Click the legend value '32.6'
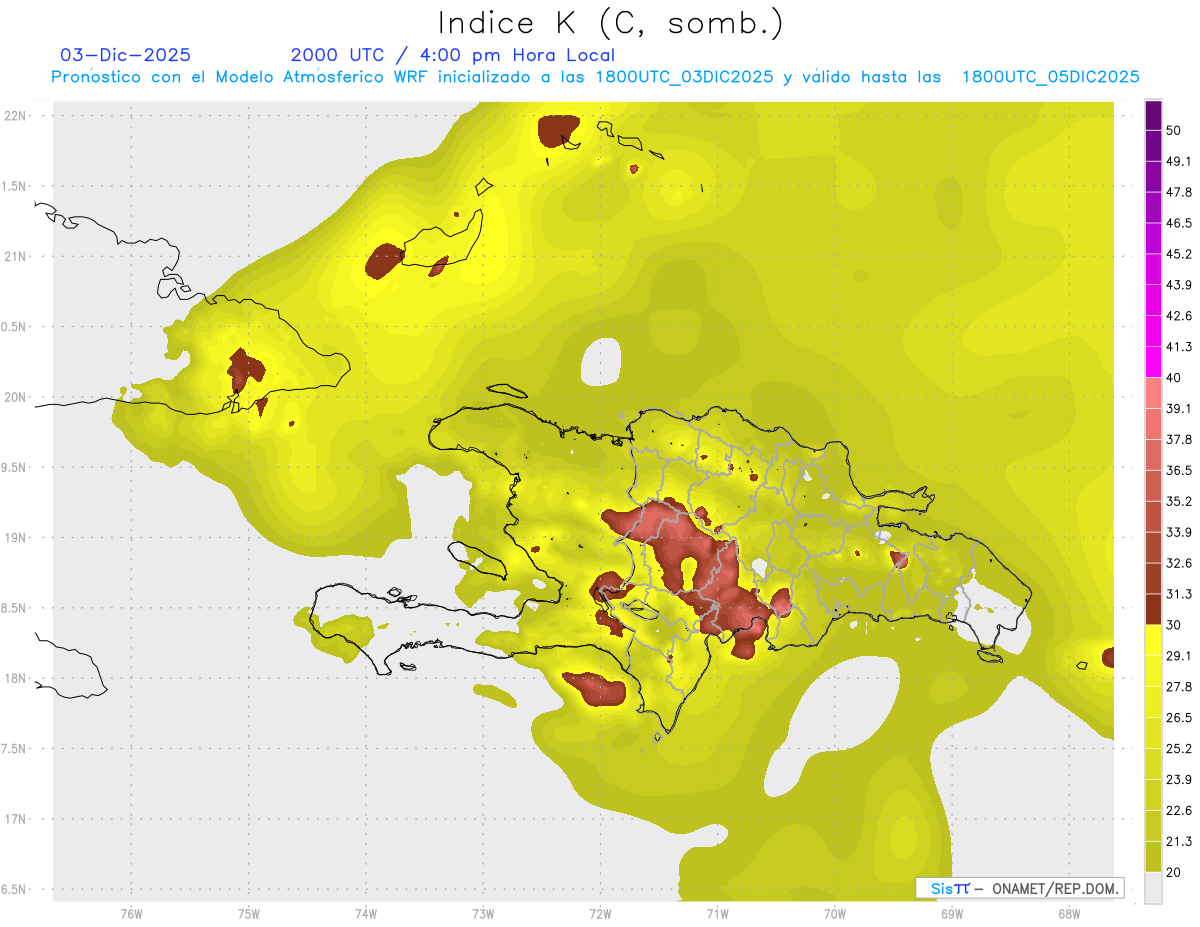The width and height of the screenshot is (1200, 927). click(x=1179, y=563)
